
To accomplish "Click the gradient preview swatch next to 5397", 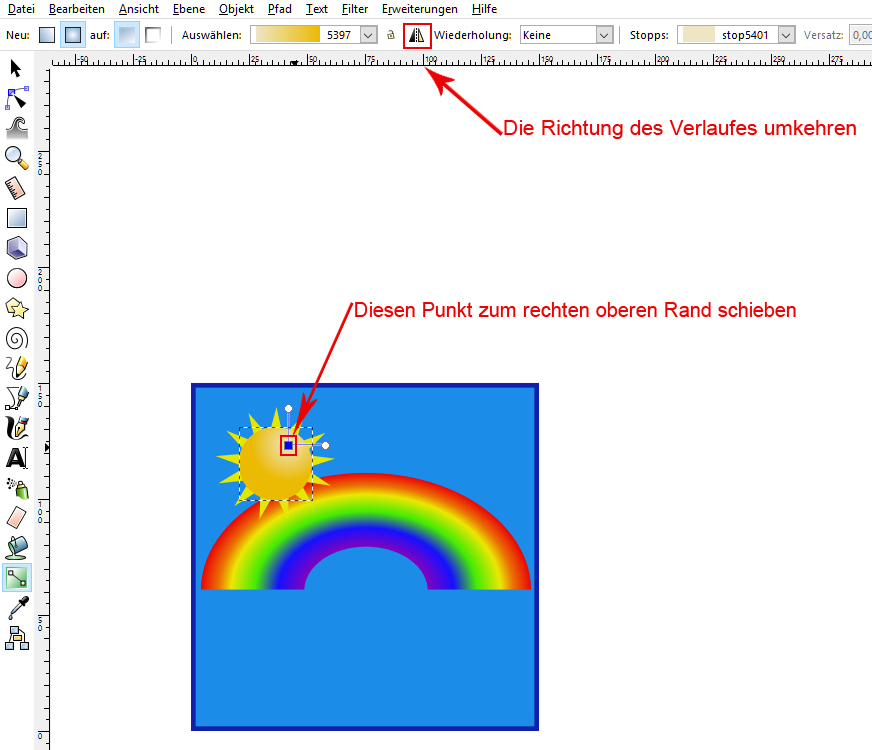I will coord(288,35).
